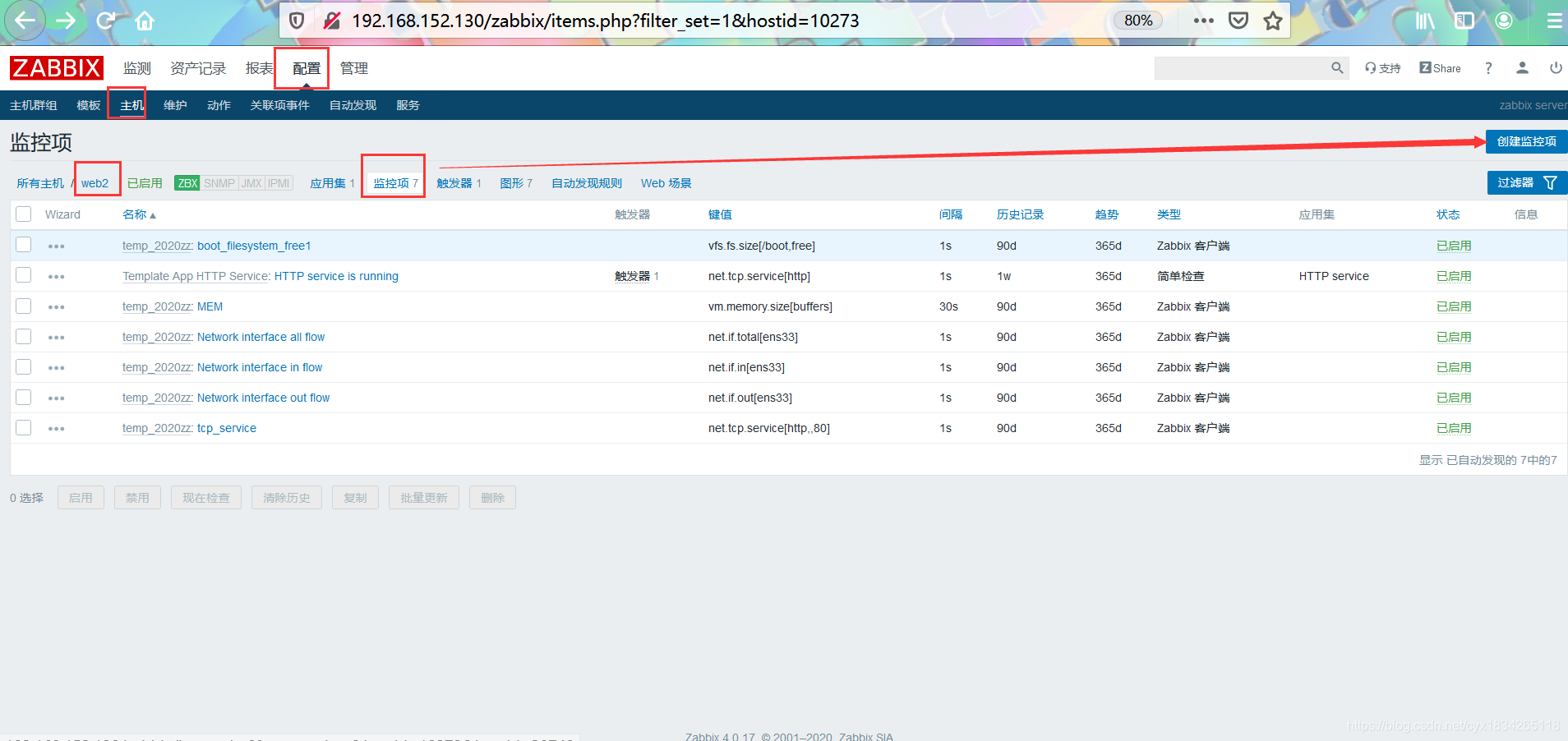Open page actions three-dot menu in address bar
Viewport: 1568px width, 741px height.
(x=1204, y=21)
